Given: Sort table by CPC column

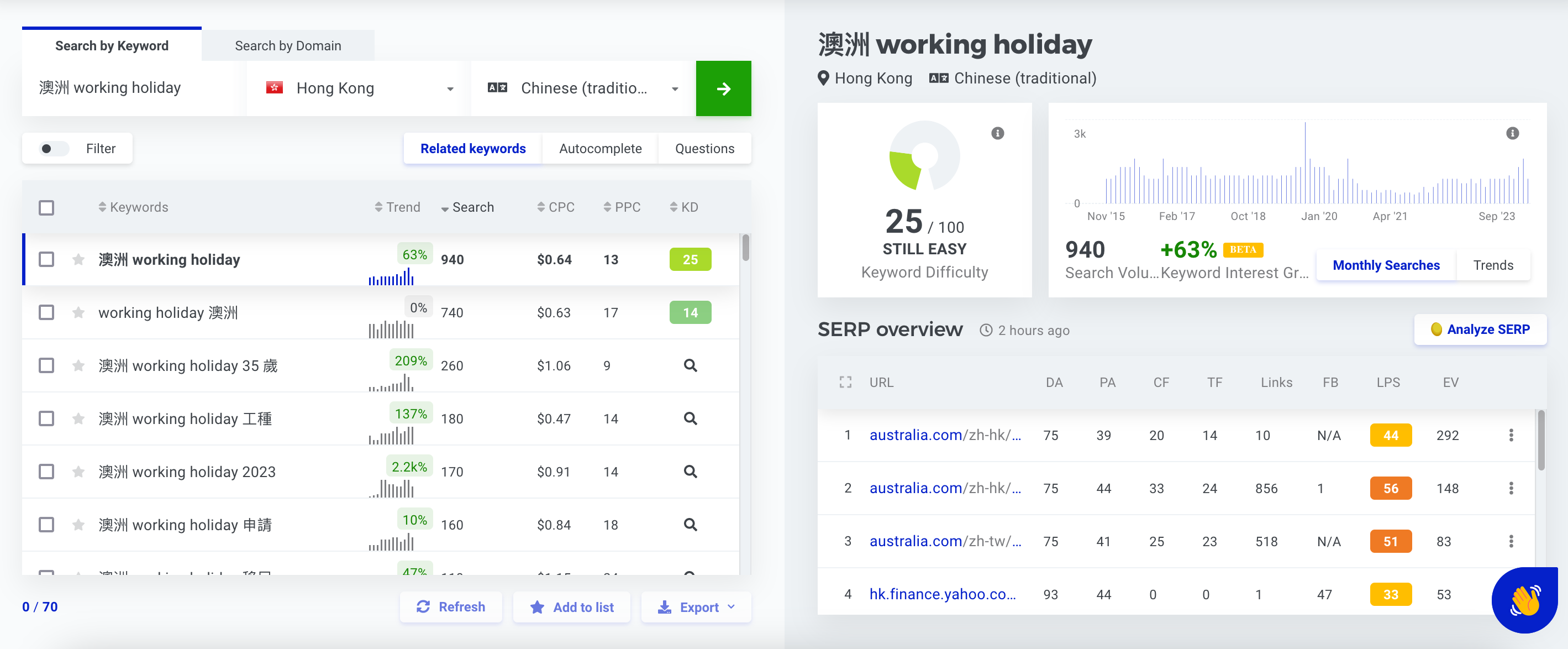Looking at the screenshot, I should [x=556, y=208].
